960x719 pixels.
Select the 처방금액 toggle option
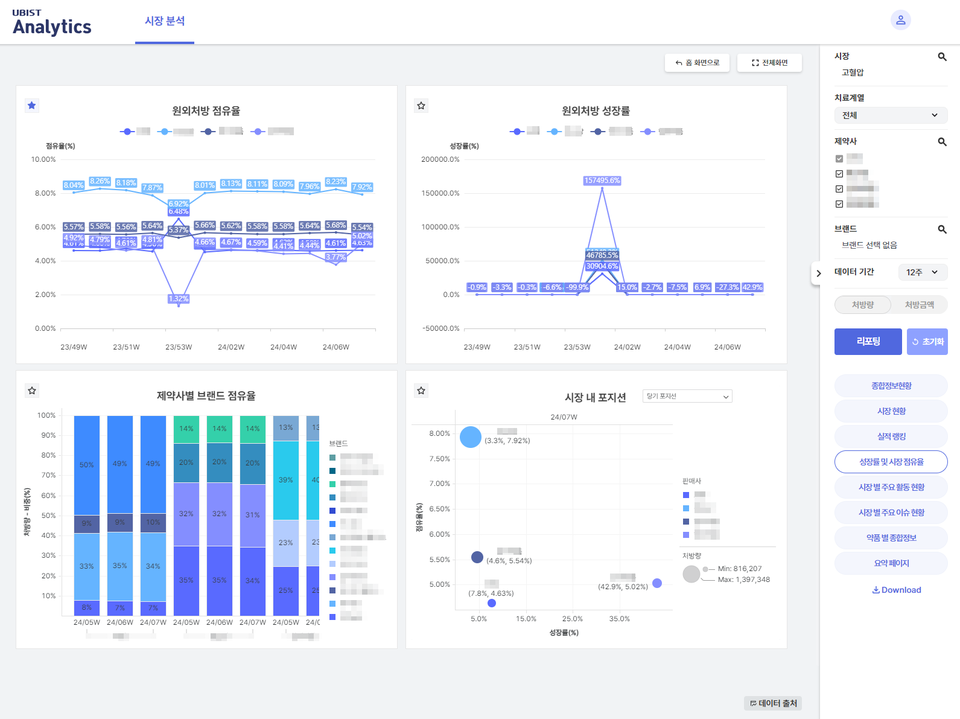919,305
